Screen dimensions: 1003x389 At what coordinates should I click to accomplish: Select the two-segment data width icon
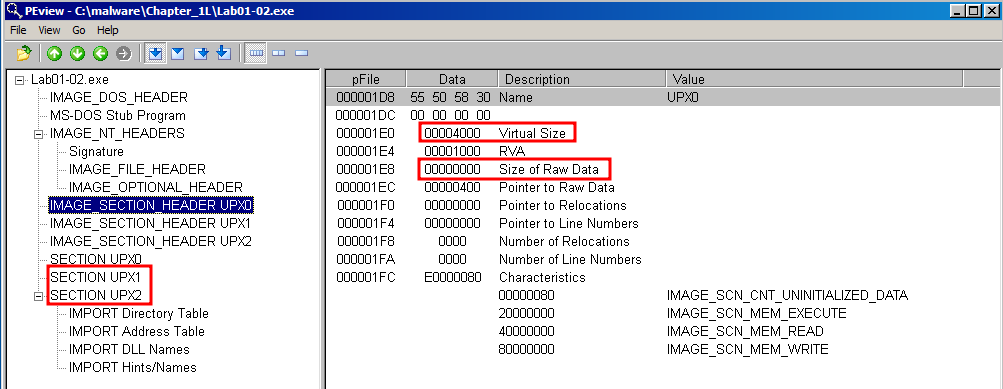278,54
